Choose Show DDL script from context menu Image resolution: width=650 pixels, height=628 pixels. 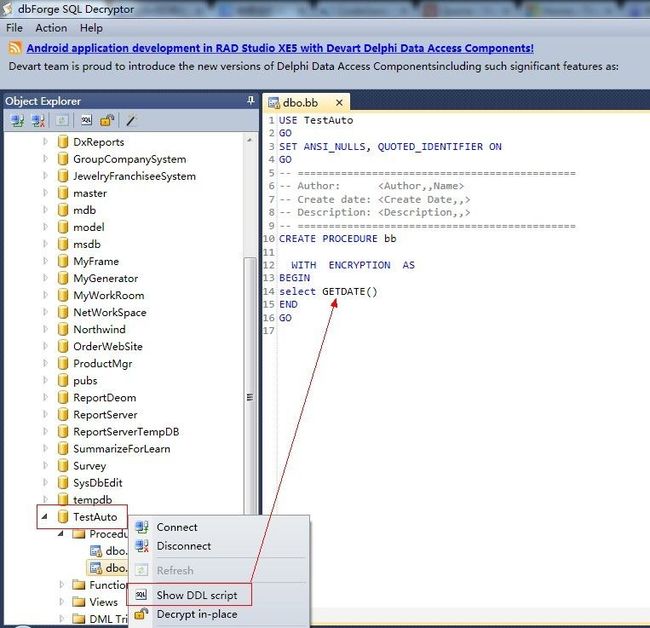coord(219,595)
